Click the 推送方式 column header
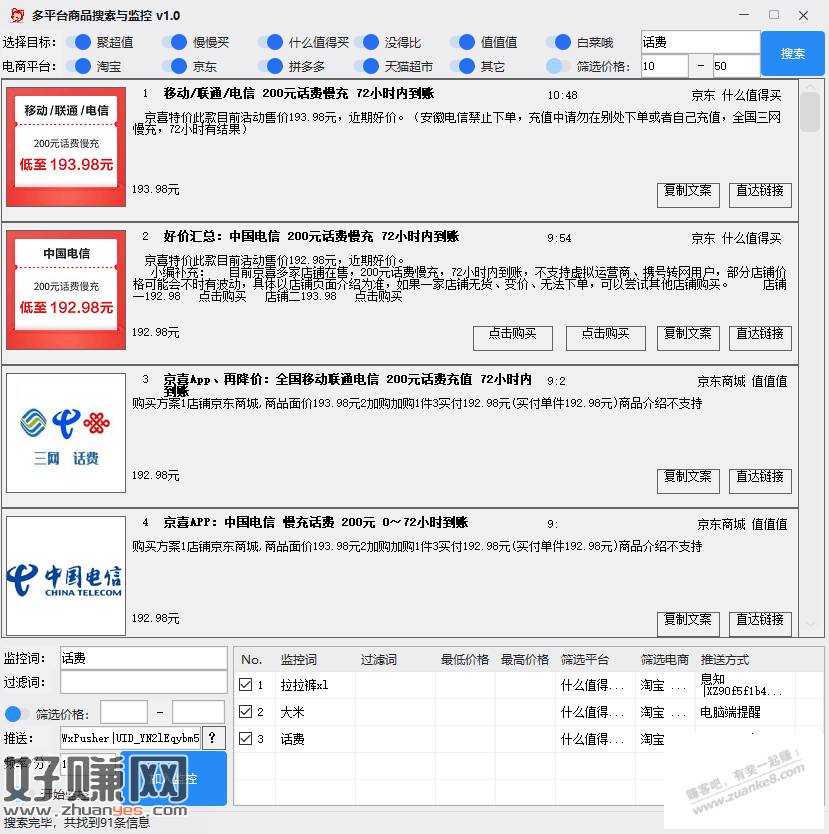This screenshot has width=829, height=834. [x=725, y=660]
